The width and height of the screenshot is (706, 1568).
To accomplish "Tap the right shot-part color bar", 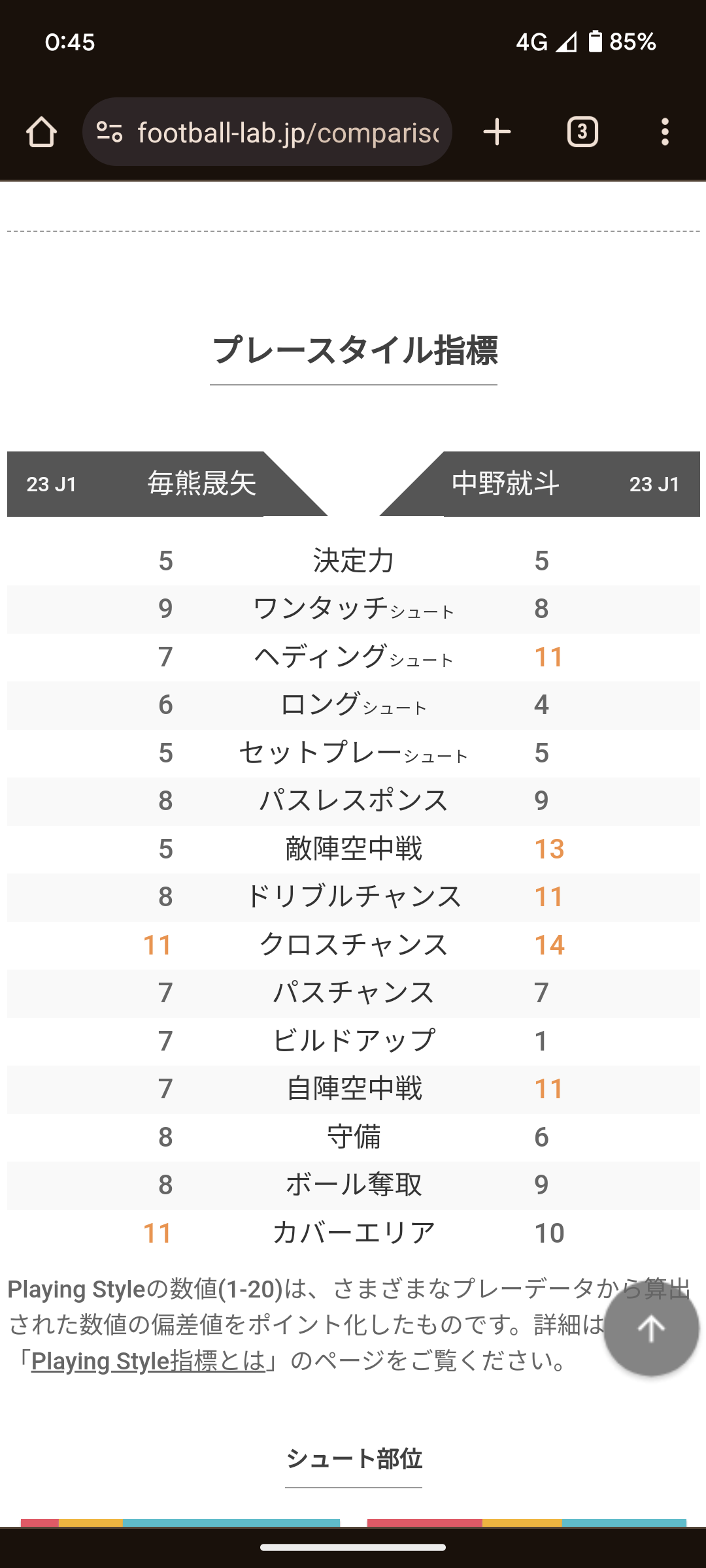I will (527, 1523).
